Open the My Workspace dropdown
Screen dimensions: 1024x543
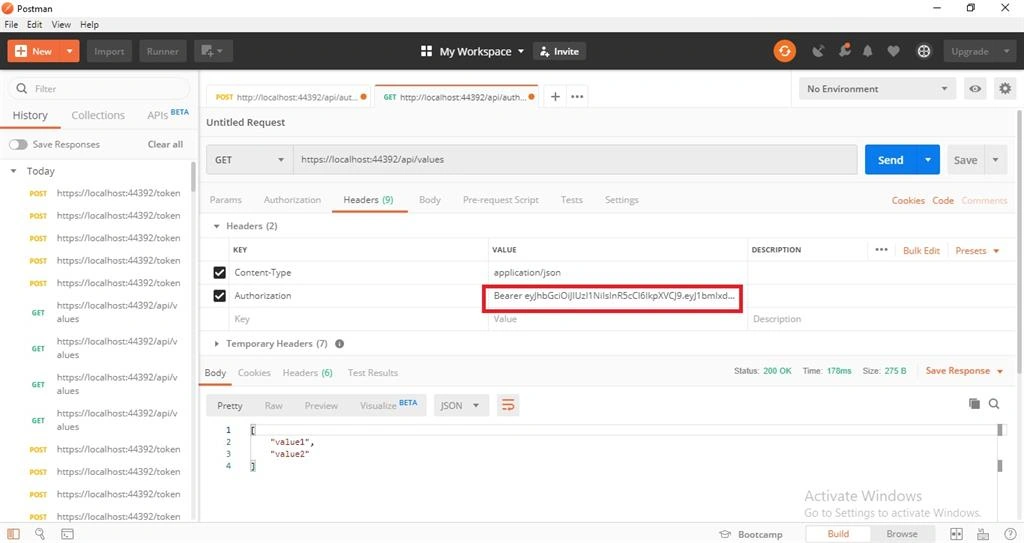(472, 51)
